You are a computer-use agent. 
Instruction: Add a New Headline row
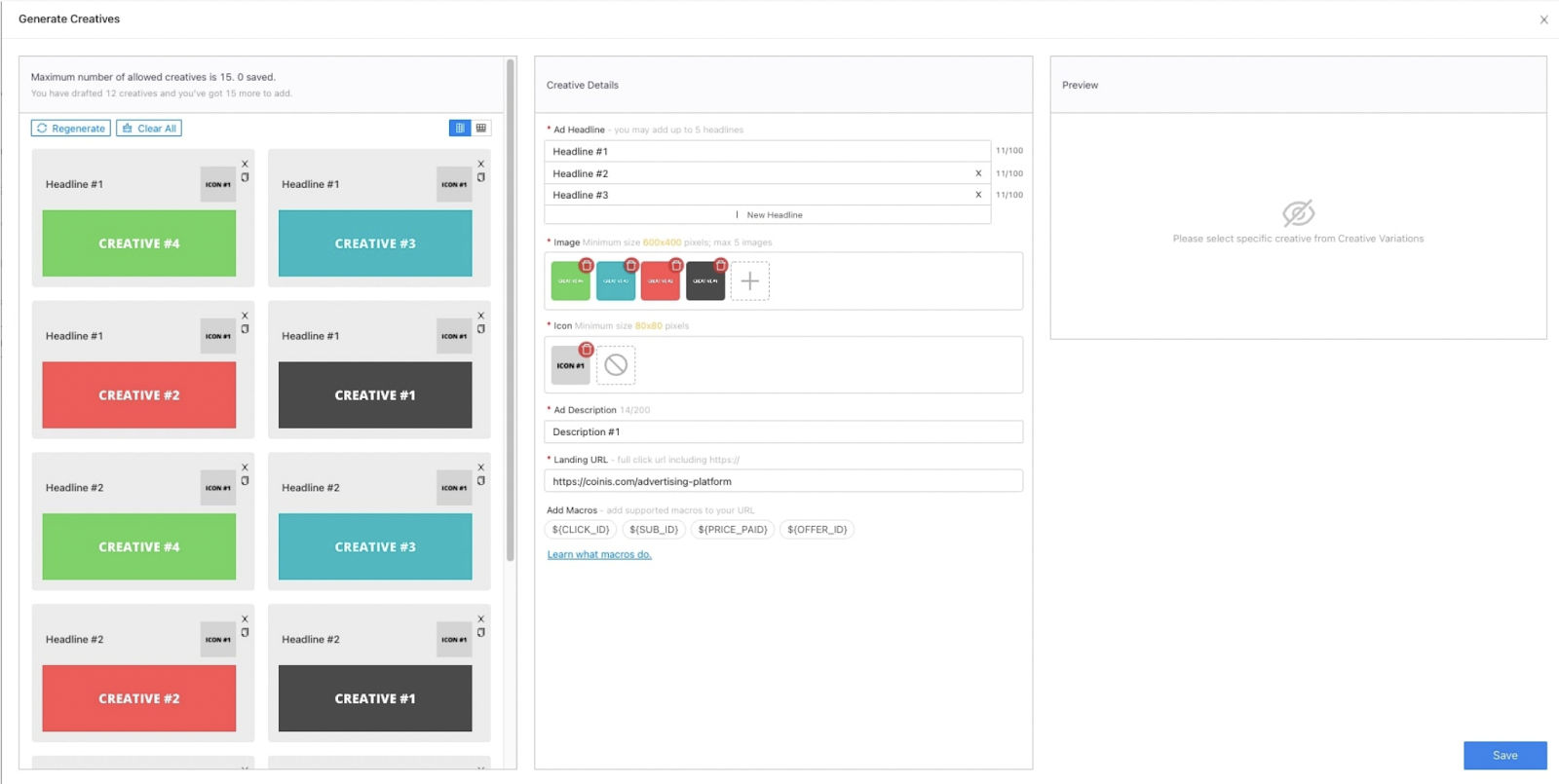point(768,215)
